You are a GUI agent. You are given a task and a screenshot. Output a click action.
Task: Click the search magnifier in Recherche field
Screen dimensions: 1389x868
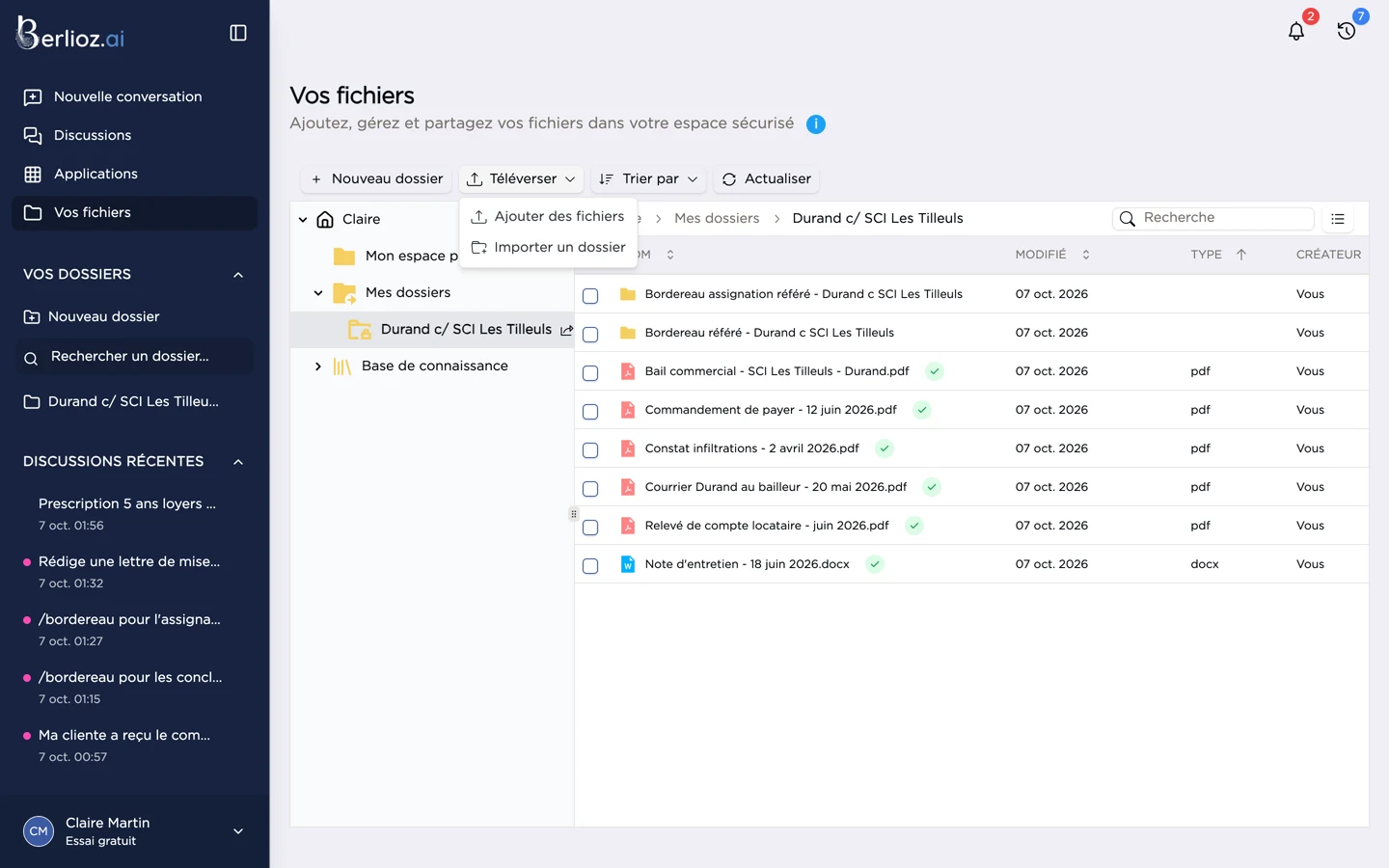click(x=1127, y=219)
